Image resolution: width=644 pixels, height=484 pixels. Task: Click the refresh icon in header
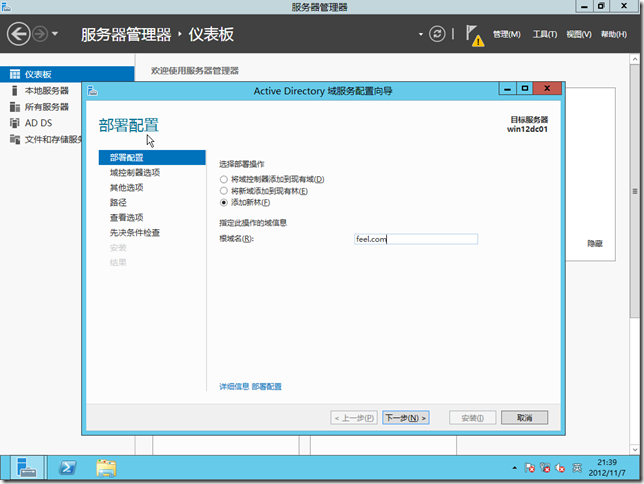[437, 34]
